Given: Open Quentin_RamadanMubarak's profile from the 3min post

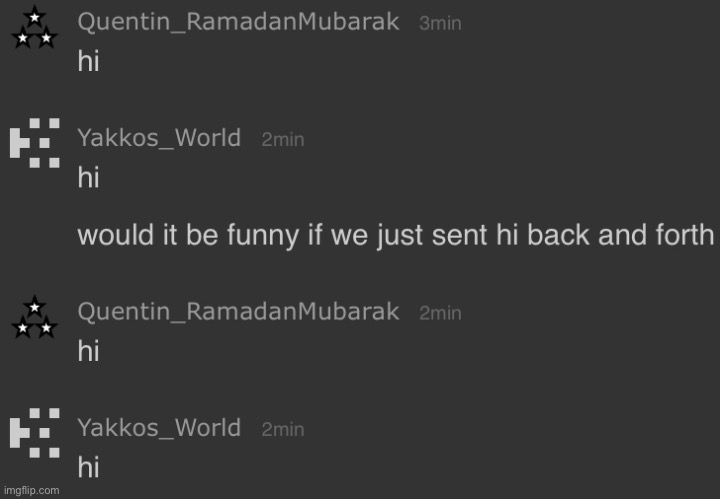Looking at the screenshot, I should coord(238,22).
